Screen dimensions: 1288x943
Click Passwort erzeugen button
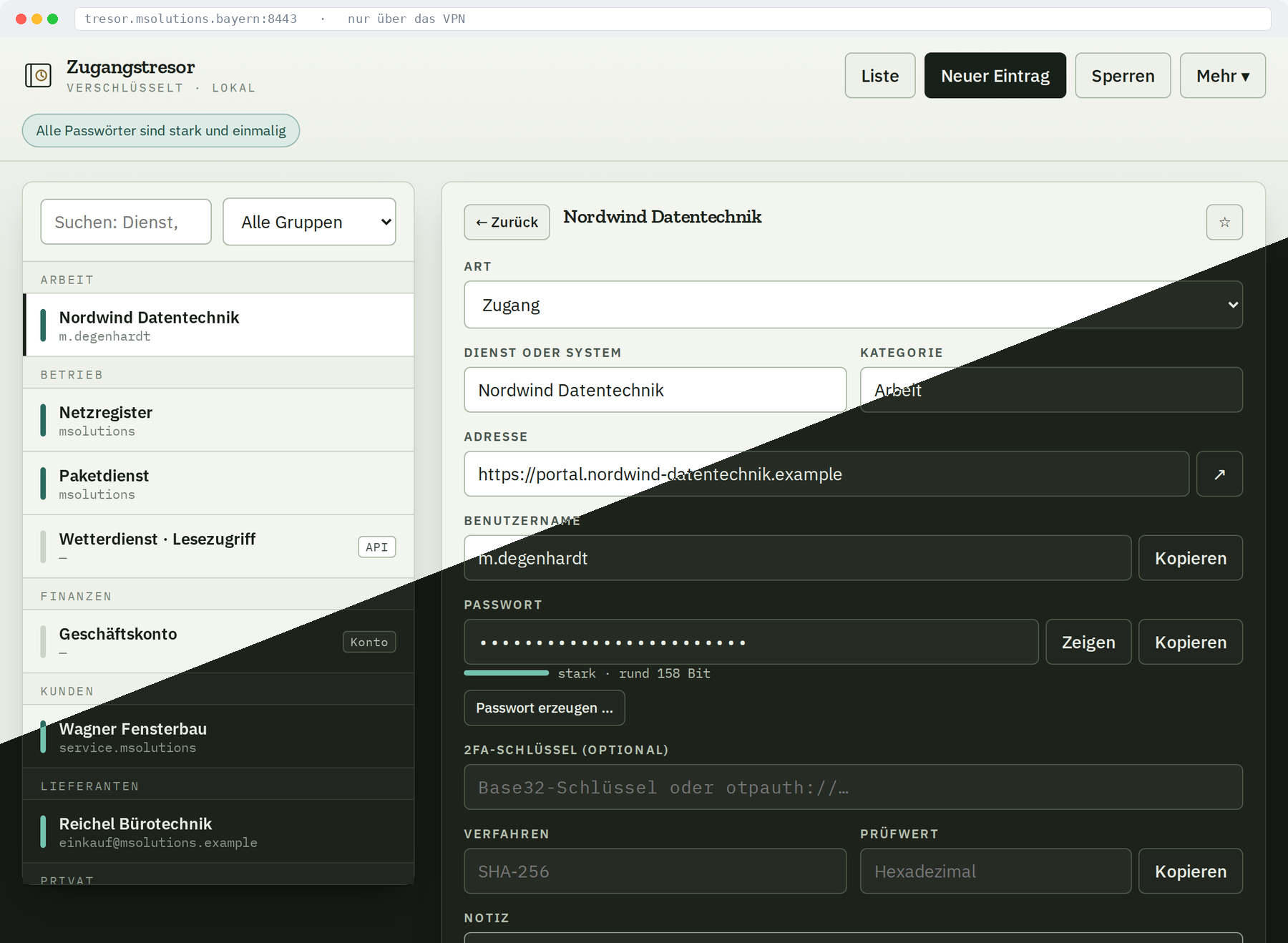tap(544, 708)
